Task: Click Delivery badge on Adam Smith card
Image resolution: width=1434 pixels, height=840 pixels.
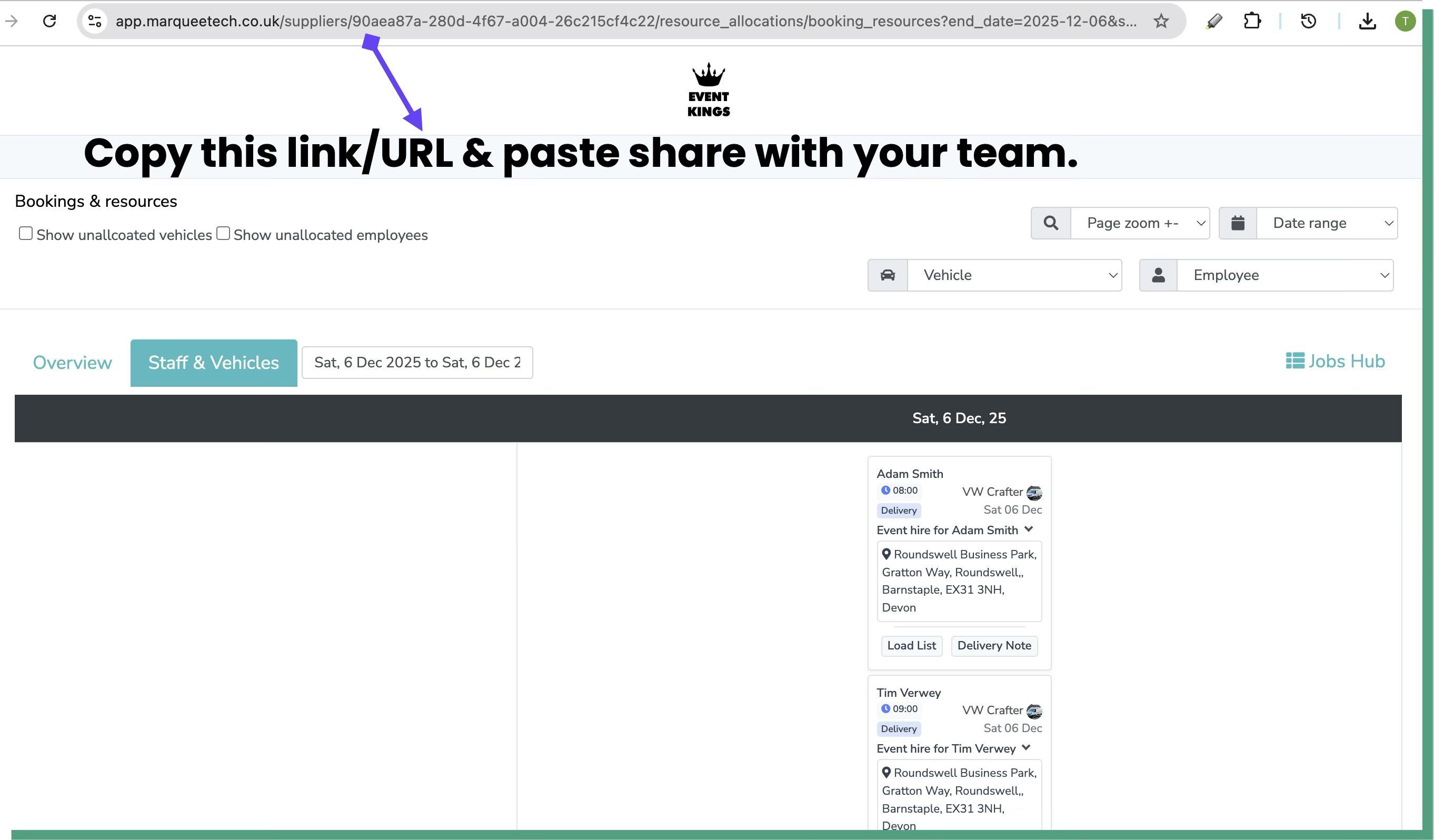Action: tap(899, 511)
